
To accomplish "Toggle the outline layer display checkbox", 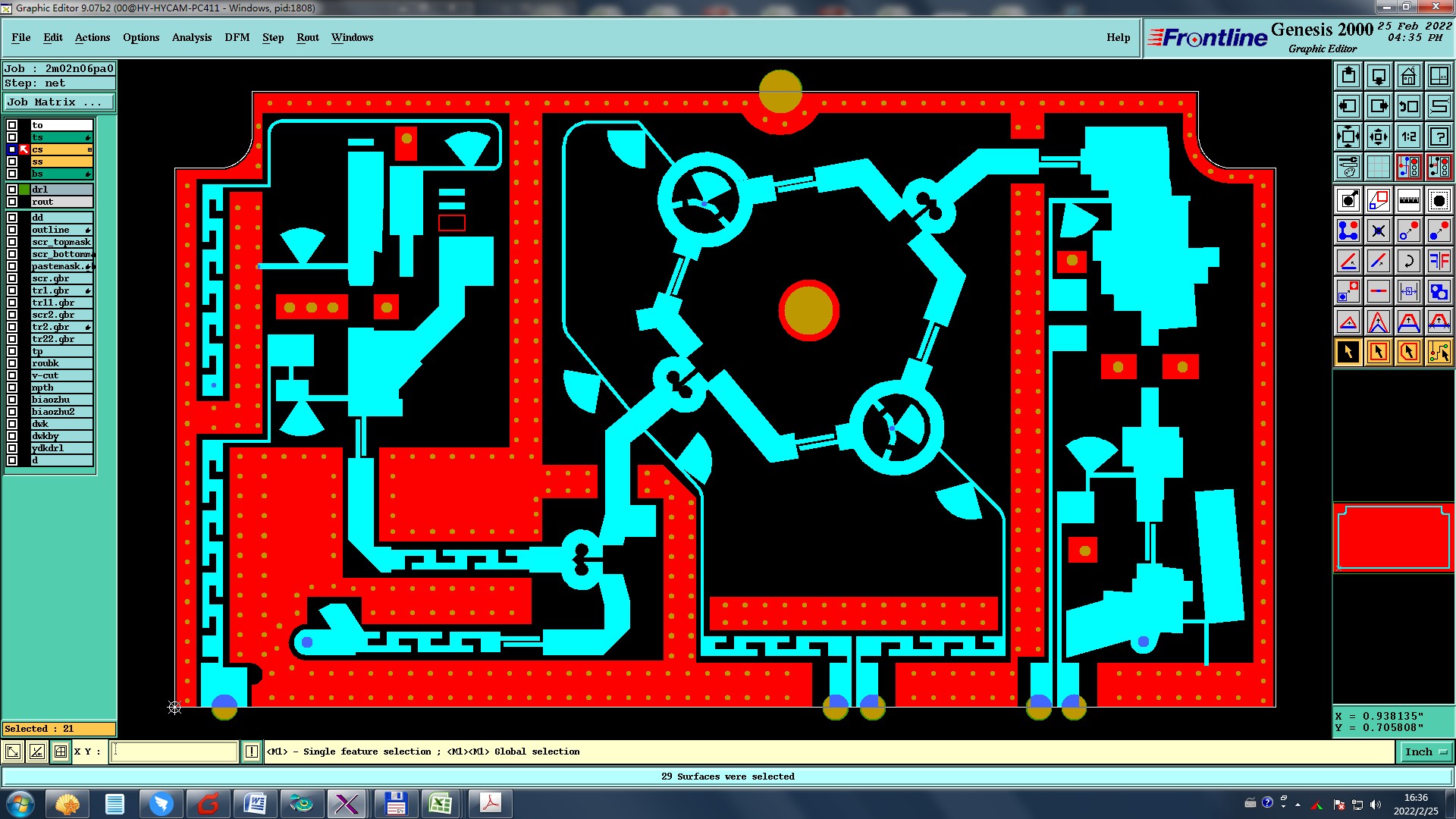I will click(x=12, y=230).
